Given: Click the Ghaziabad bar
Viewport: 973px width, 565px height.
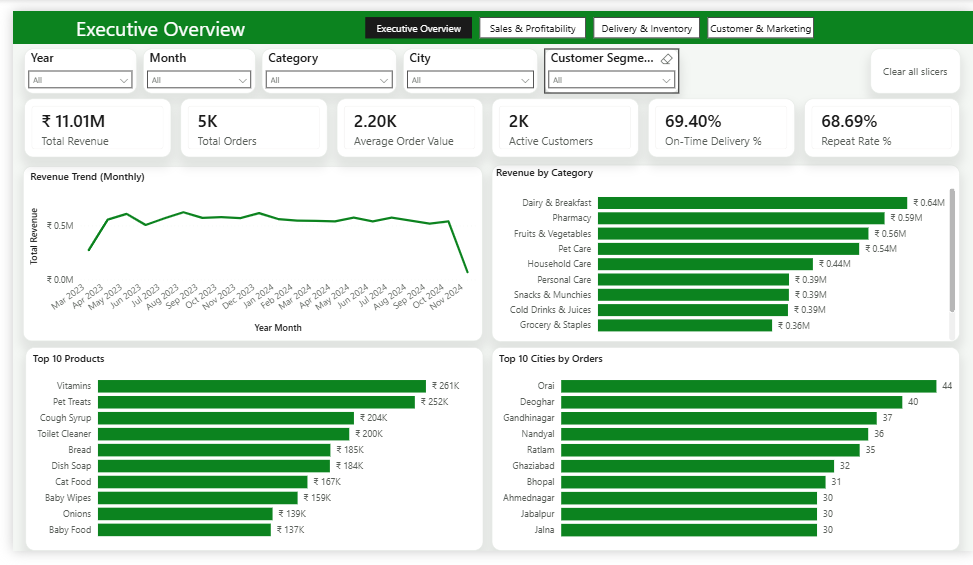Looking at the screenshot, I should 697,466.
